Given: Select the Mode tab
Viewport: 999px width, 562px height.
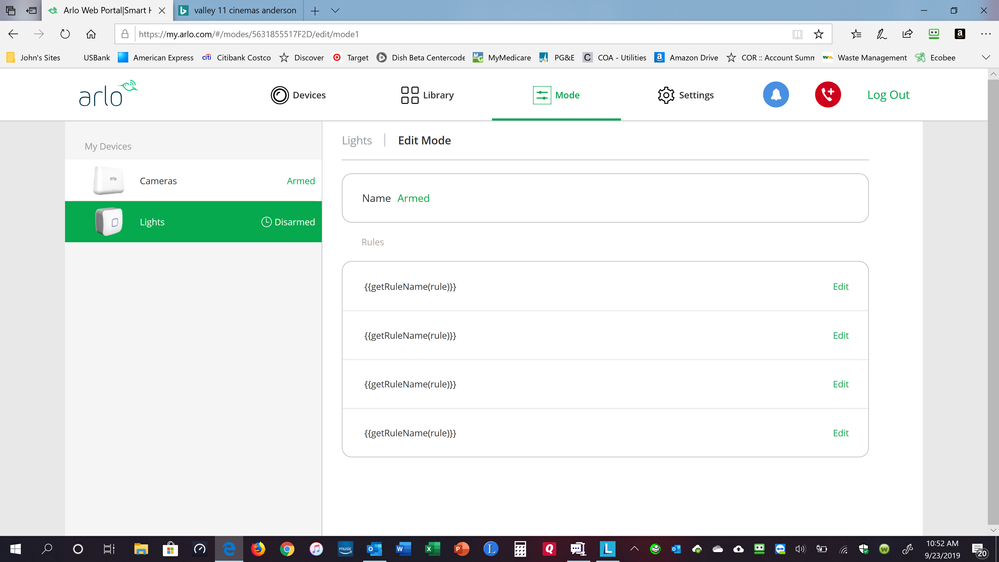Looking at the screenshot, I should 556,95.
